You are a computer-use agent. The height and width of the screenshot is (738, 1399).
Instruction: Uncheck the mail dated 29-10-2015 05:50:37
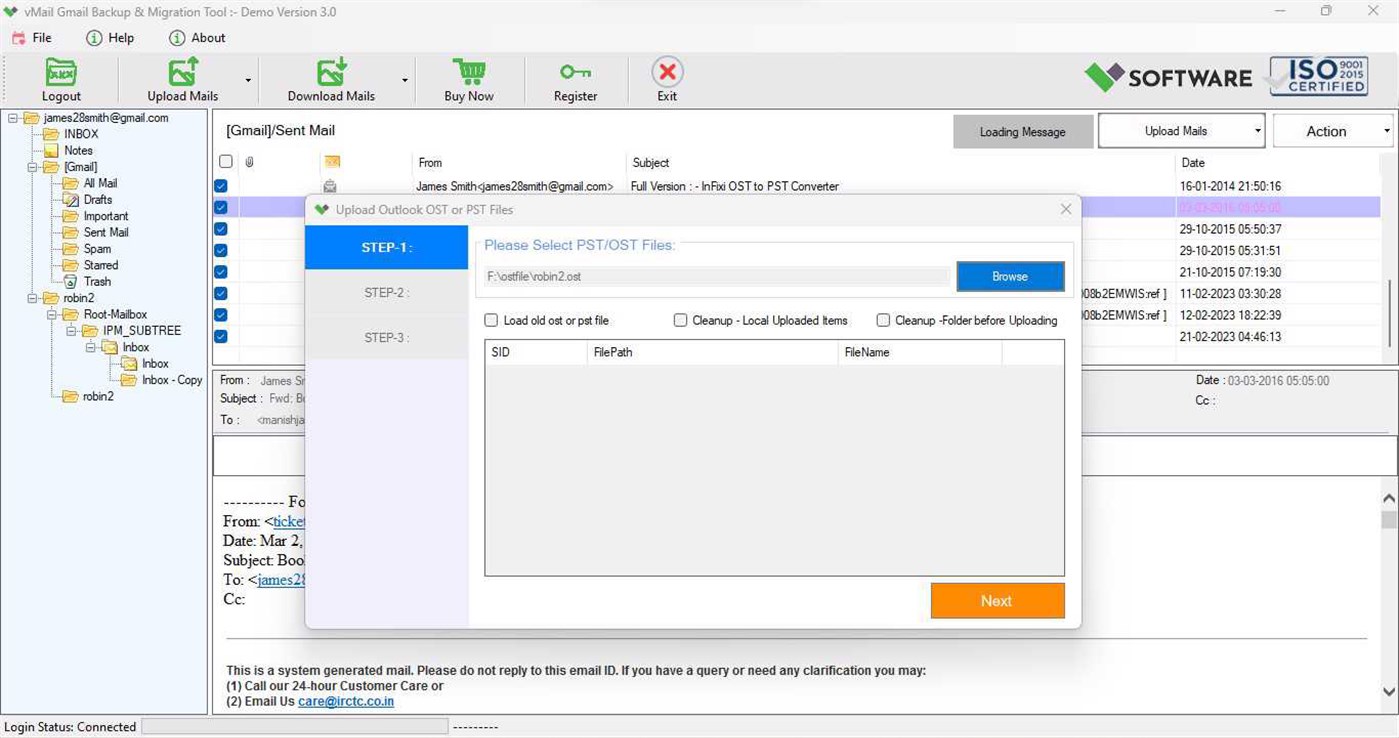click(221, 229)
